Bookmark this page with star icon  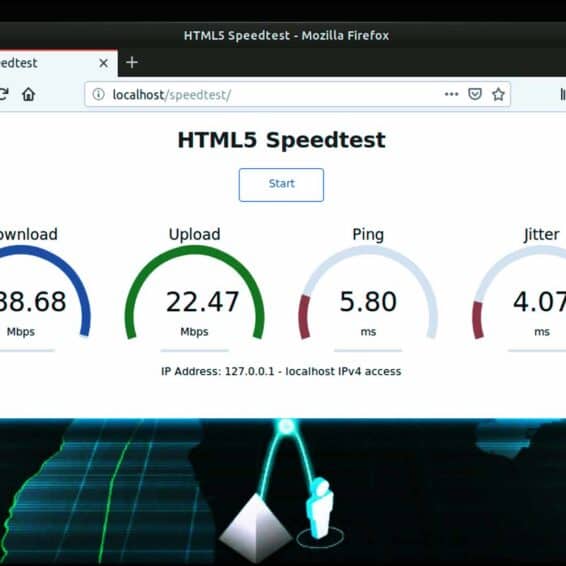click(x=498, y=95)
